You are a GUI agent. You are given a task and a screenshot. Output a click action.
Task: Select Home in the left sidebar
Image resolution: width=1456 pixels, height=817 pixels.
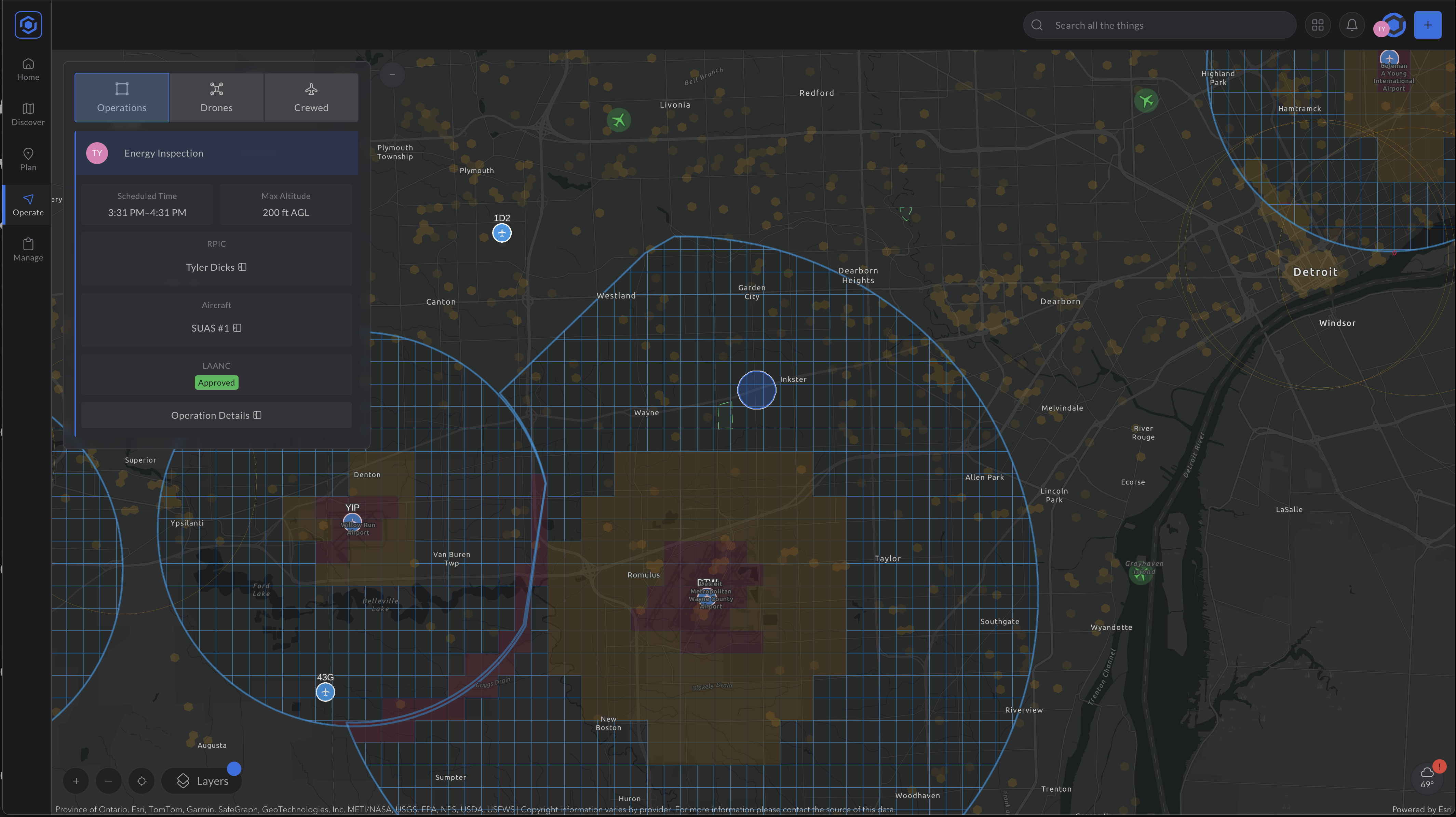coord(28,69)
